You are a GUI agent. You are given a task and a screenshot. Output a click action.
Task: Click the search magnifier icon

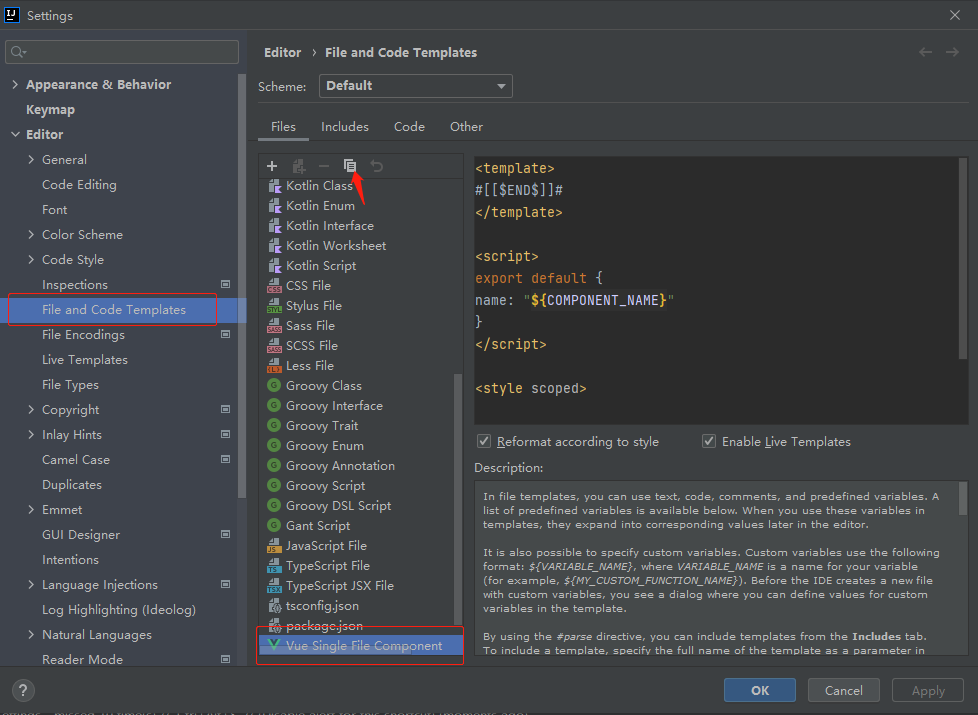click(19, 52)
